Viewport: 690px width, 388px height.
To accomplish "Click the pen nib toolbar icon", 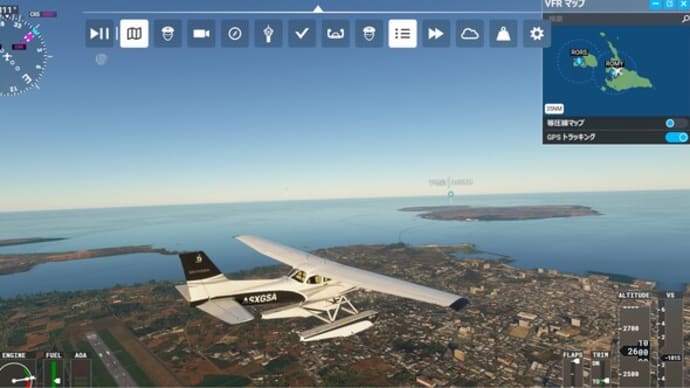I will pyautogui.click(x=268, y=33).
